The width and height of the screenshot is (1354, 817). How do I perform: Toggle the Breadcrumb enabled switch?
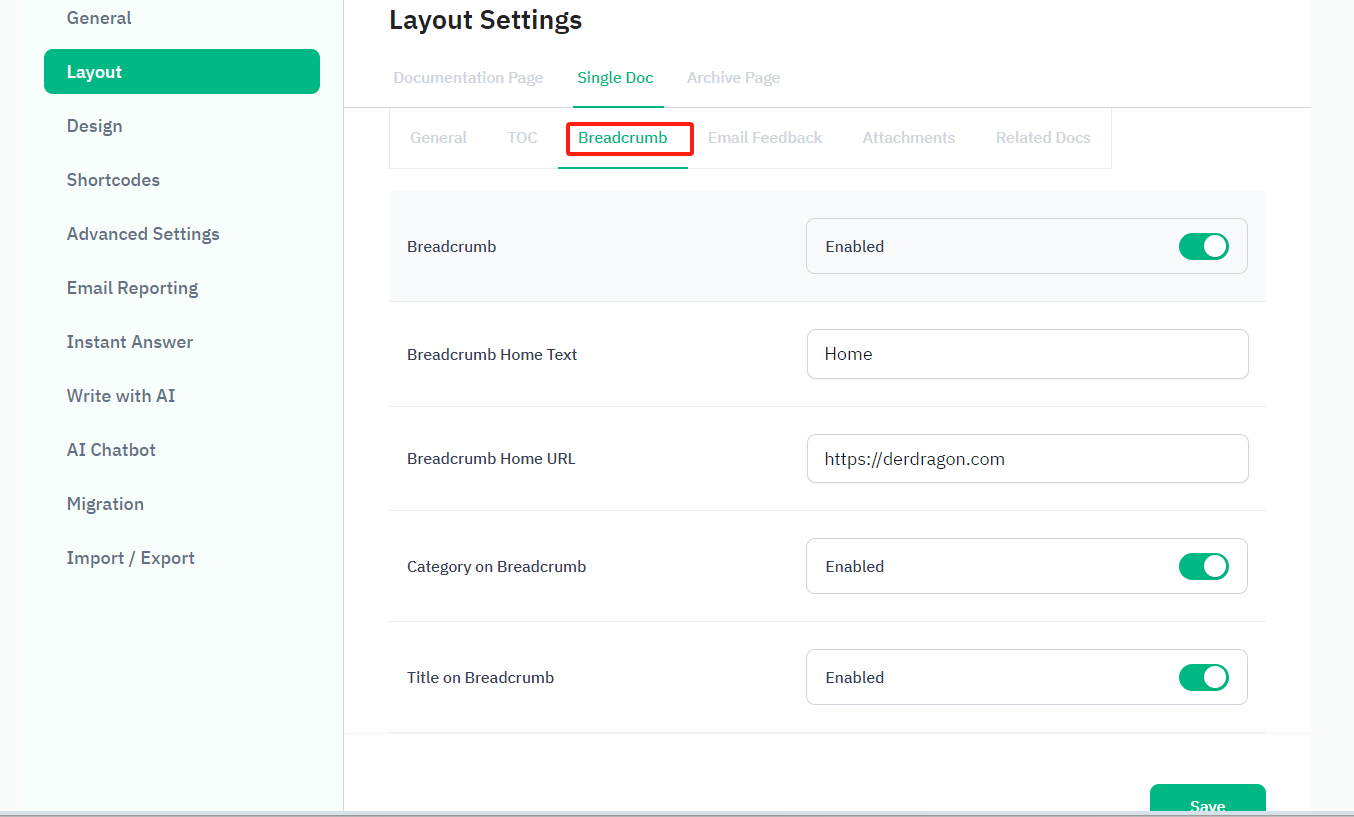tap(1203, 246)
